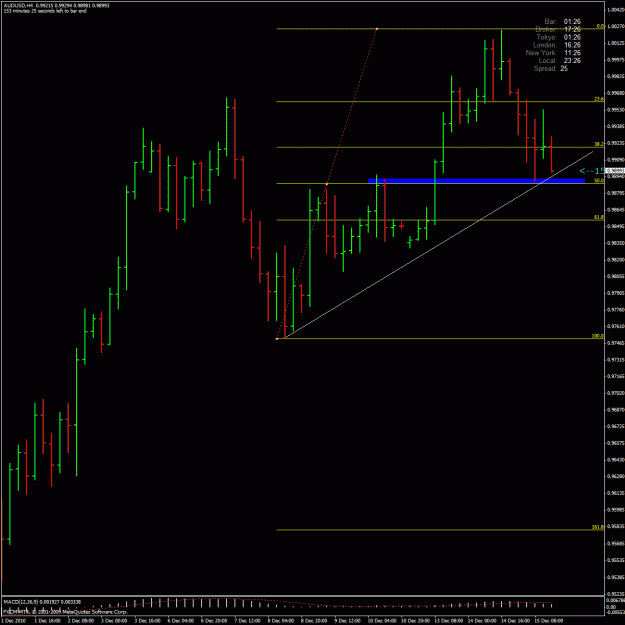Screen dimensions: 625x625
Task: Click the 'Spread: 25' row
Action: click(x=551, y=69)
